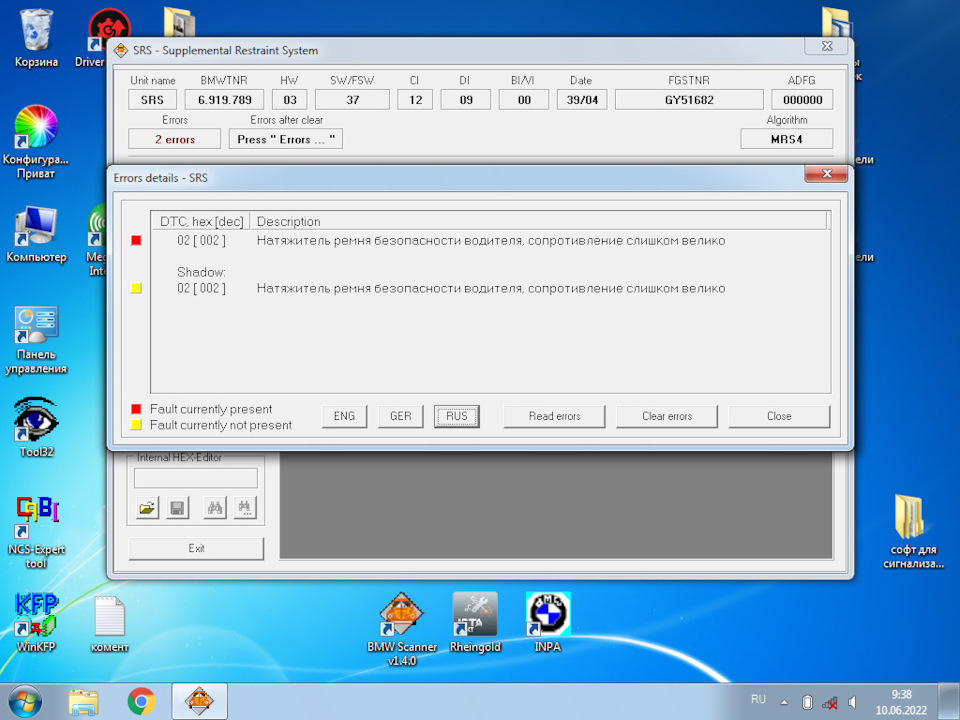Click the Read errors button
This screenshot has width=960, height=720.
coord(554,416)
